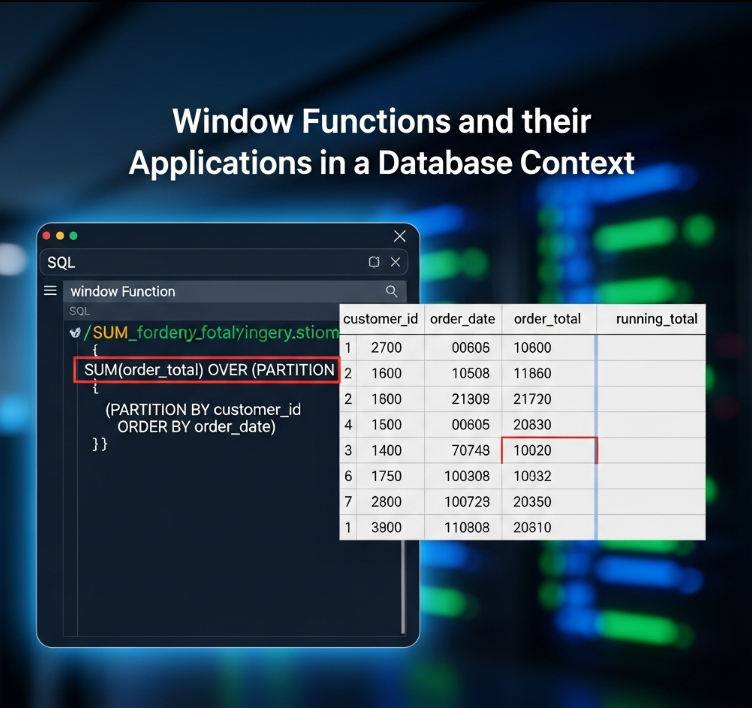Click the square pop-out icon in SQL bar
The image size is (752, 708).
tap(374, 262)
